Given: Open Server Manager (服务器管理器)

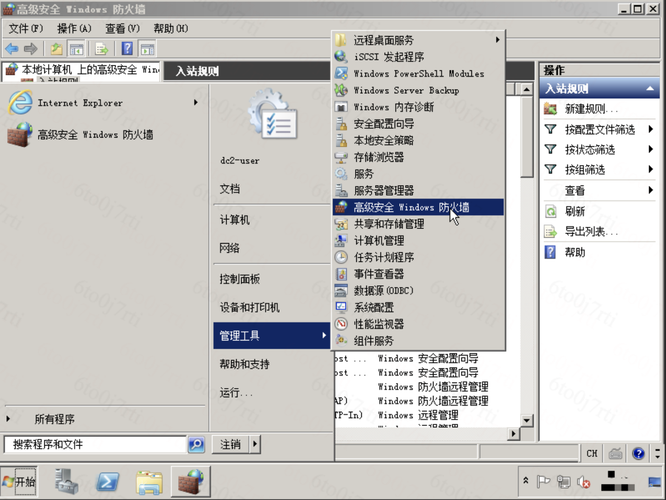Looking at the screenshot, I should point(418,190).
